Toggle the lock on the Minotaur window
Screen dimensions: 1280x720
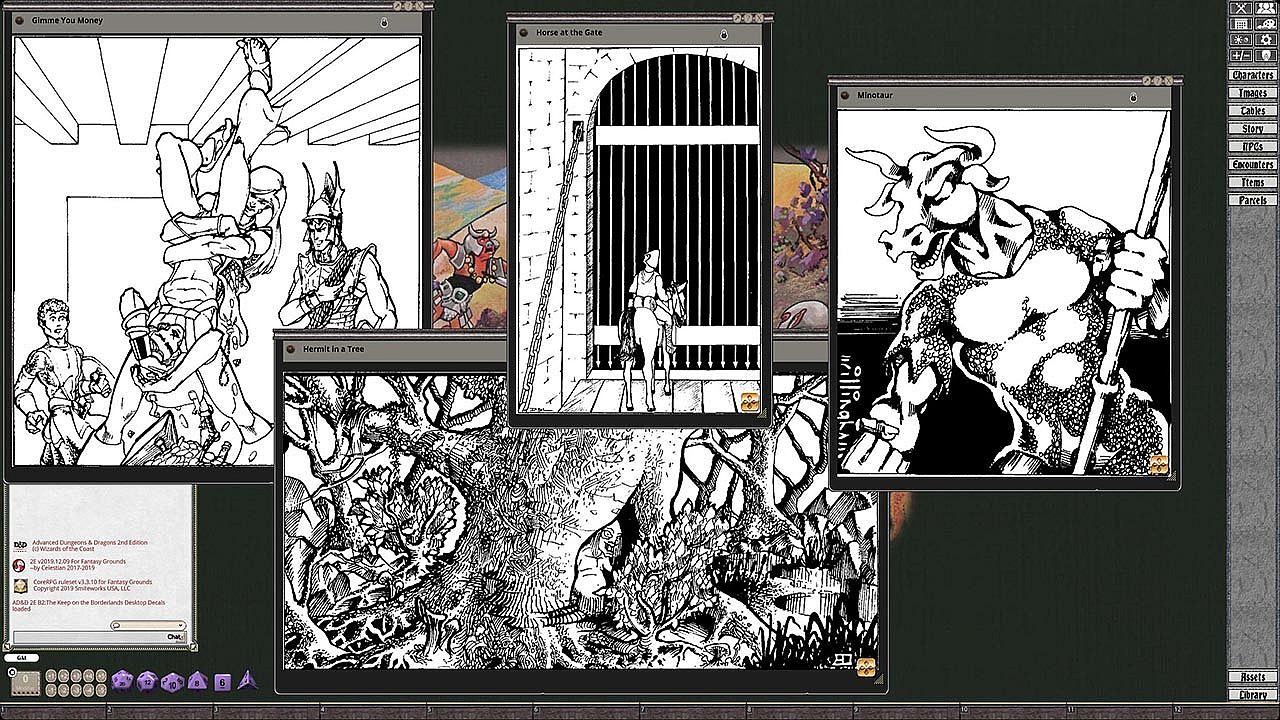[1133, 97]
